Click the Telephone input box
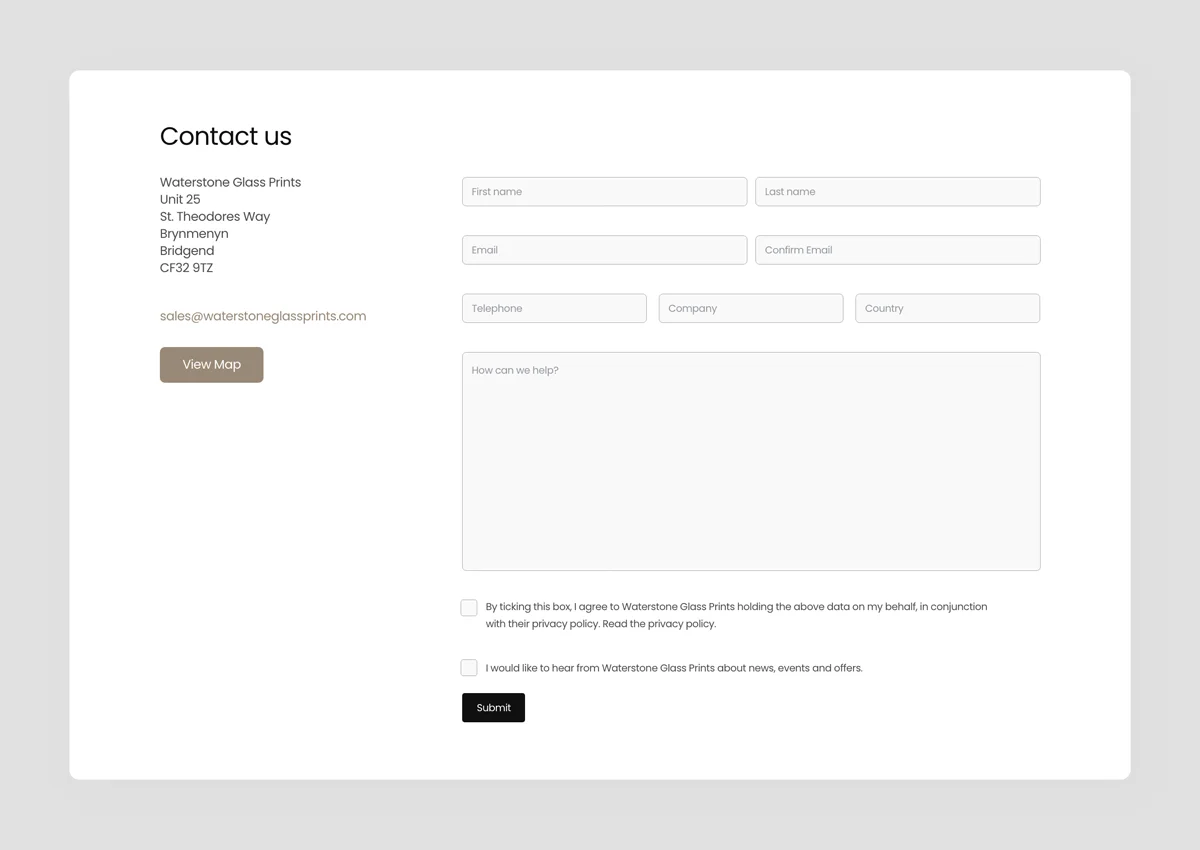Viewport: 1200px width, 850px height. tap(554, 308)
